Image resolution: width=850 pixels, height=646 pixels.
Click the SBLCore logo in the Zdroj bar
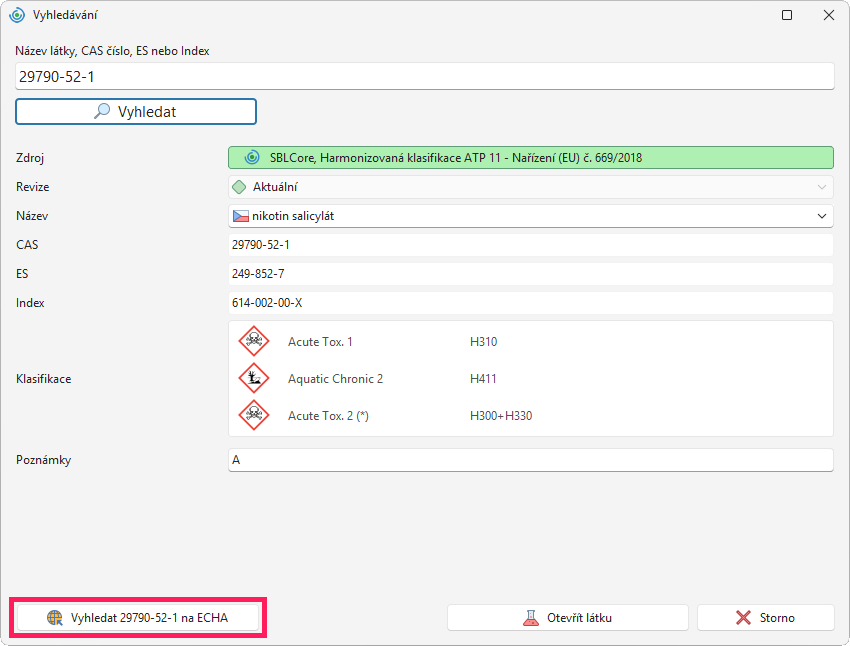(x=252, y=158)
